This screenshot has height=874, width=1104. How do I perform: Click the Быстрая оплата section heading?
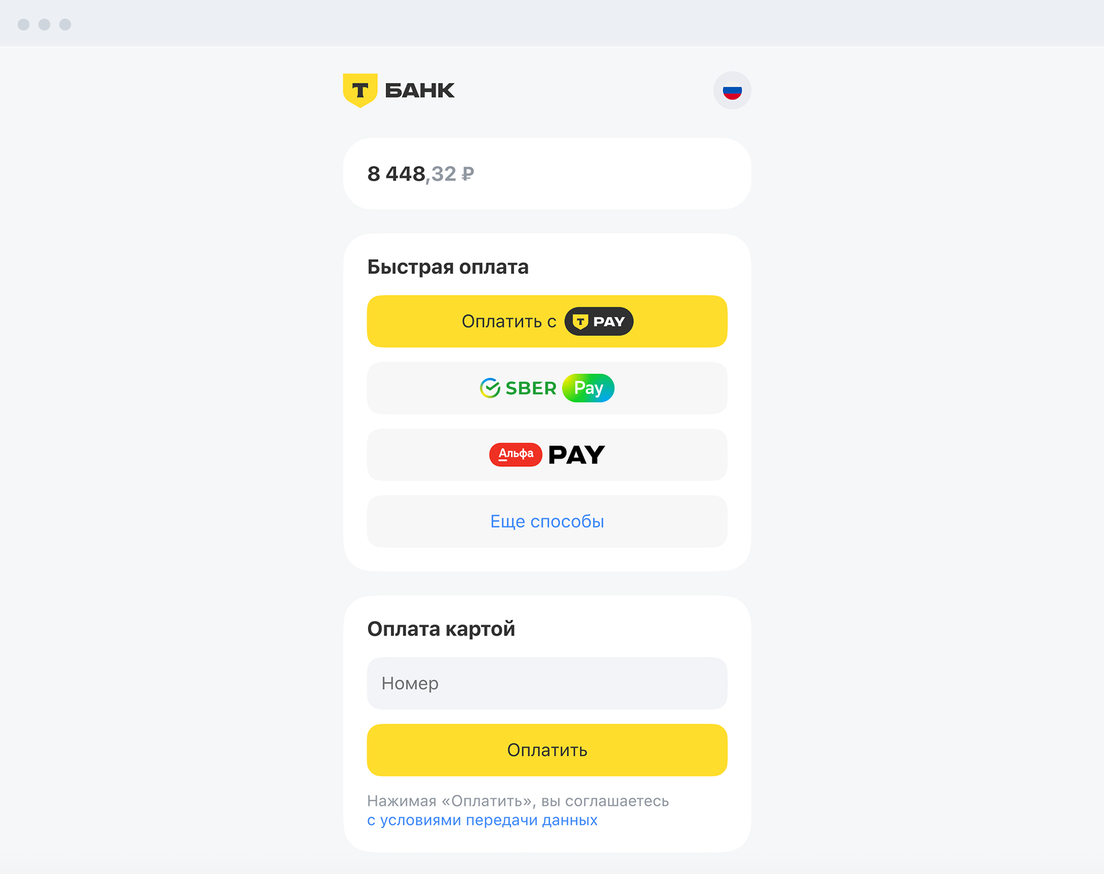pos(448,267)
